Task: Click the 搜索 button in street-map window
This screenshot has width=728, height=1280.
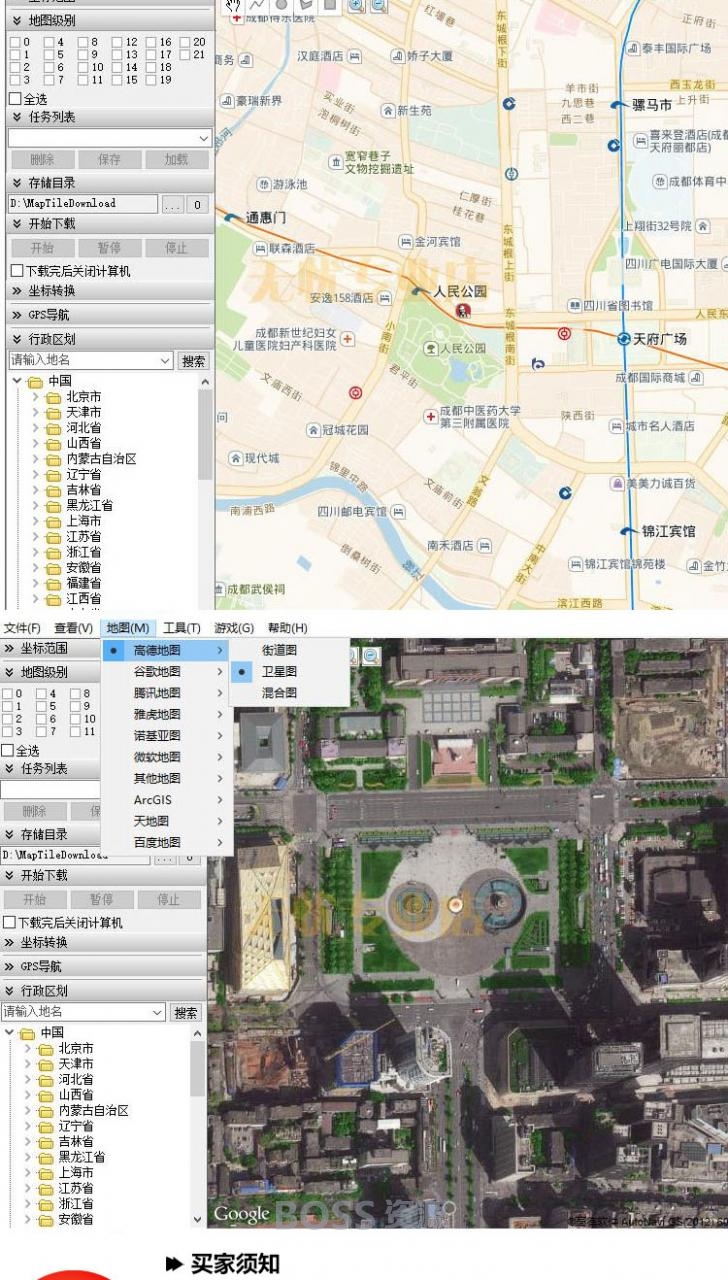Action: pyautogui.click(x=194, y=361)
